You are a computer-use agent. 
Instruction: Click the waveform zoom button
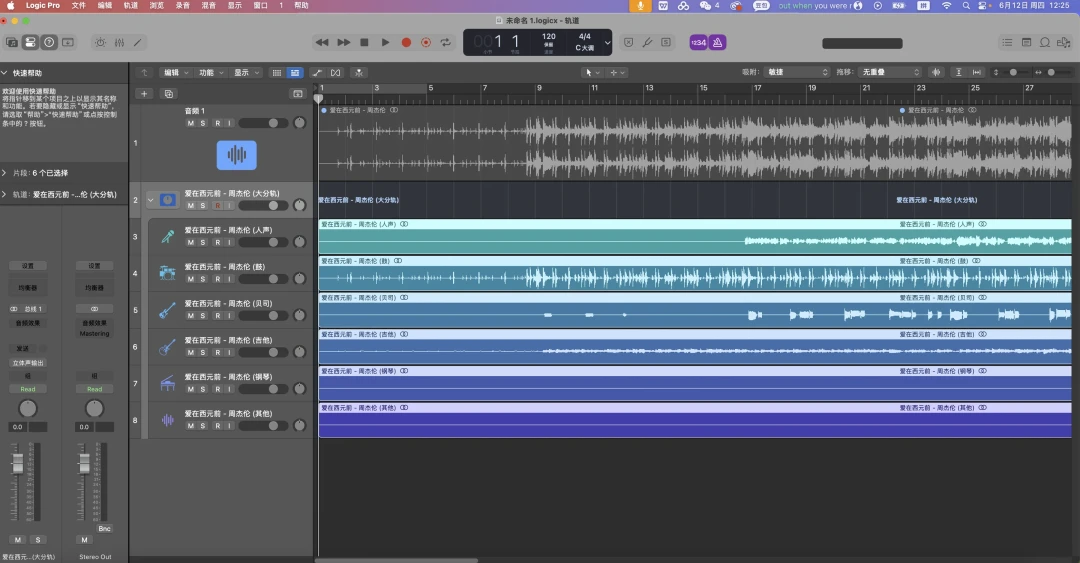tap(936, 72)
